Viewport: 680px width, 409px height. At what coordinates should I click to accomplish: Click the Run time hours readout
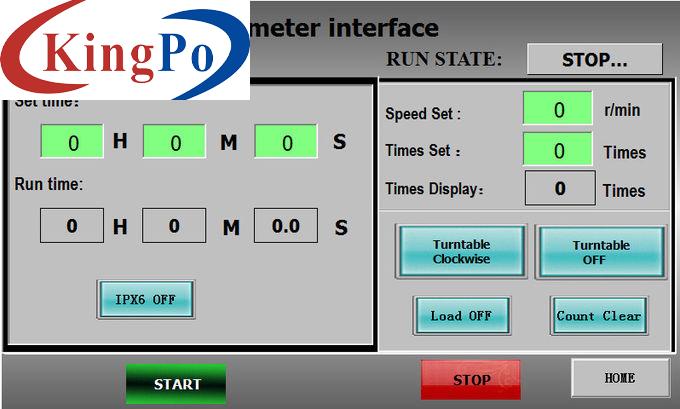[72, 226]
